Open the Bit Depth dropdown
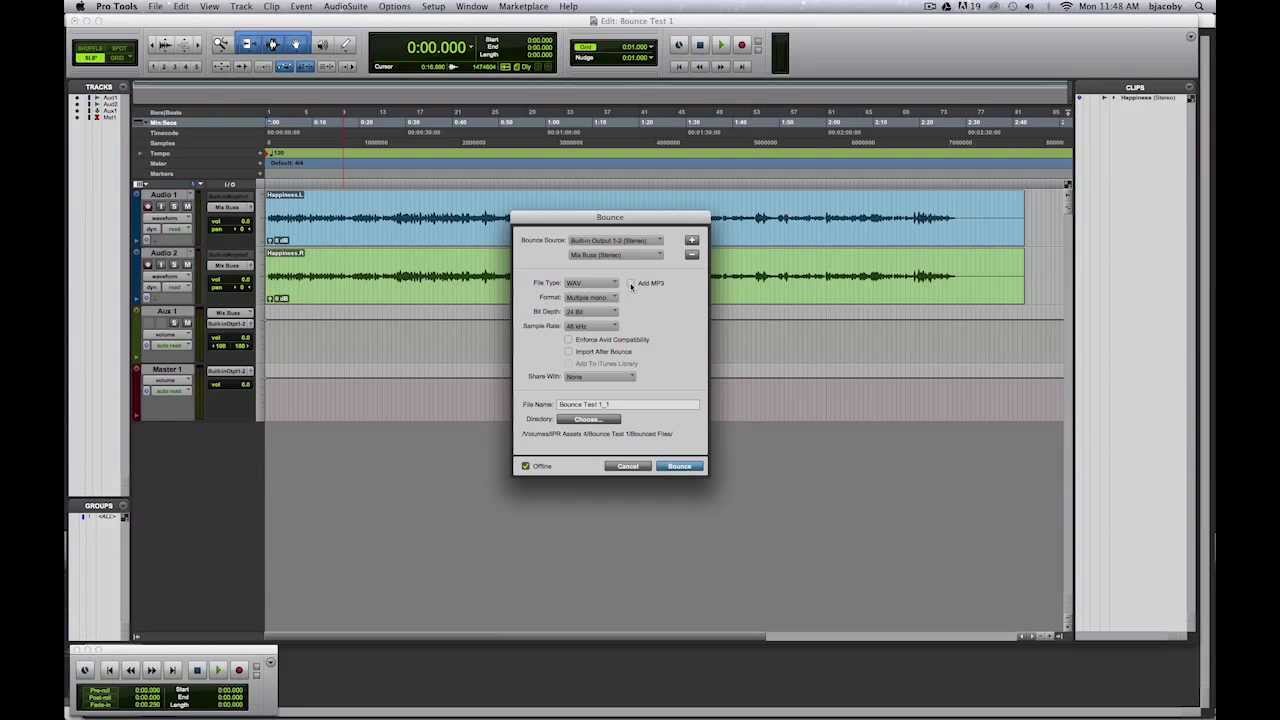Screen dimensions: 1280x720 (591, 312)
